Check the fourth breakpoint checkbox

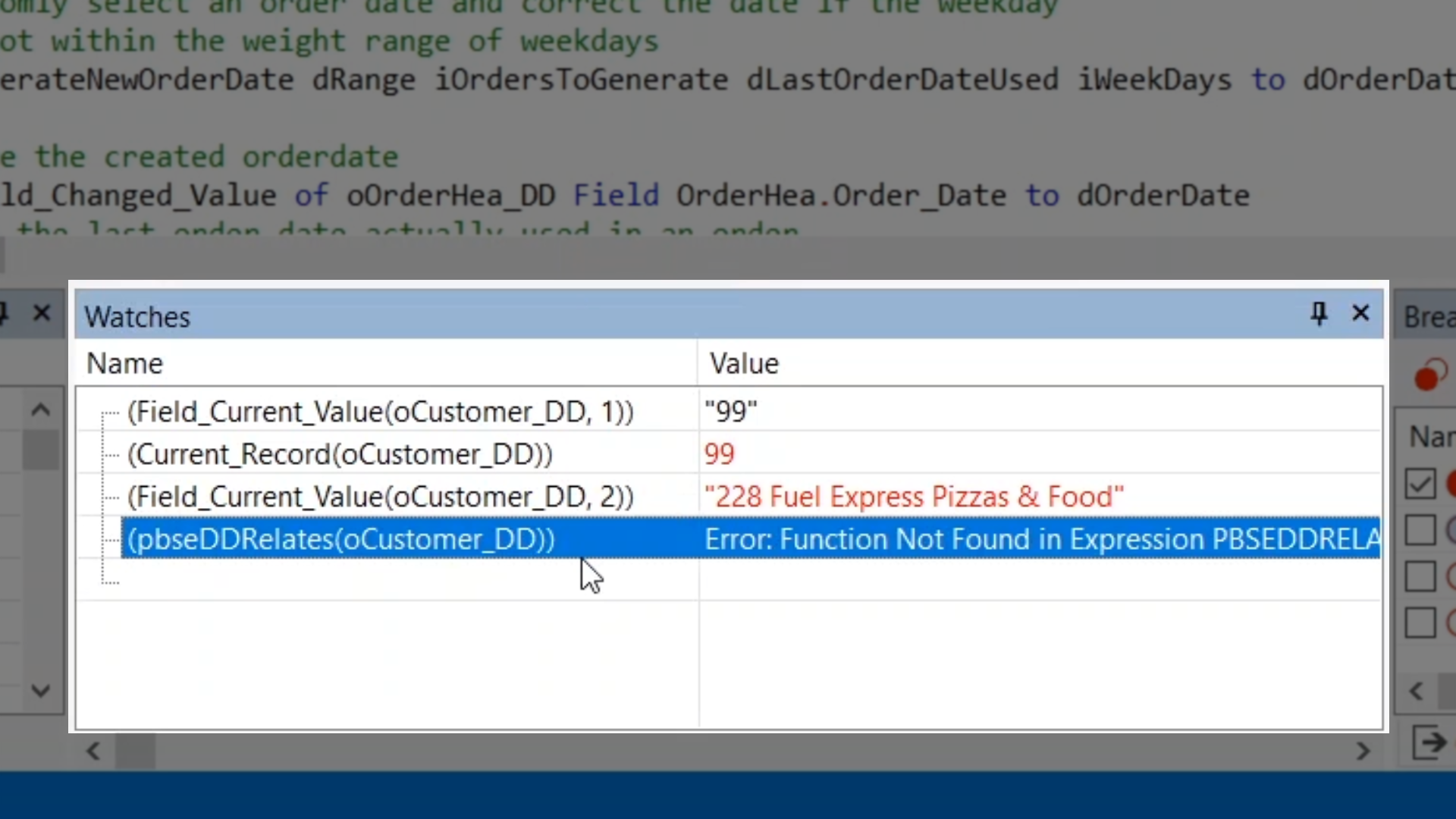[1420, 623]
